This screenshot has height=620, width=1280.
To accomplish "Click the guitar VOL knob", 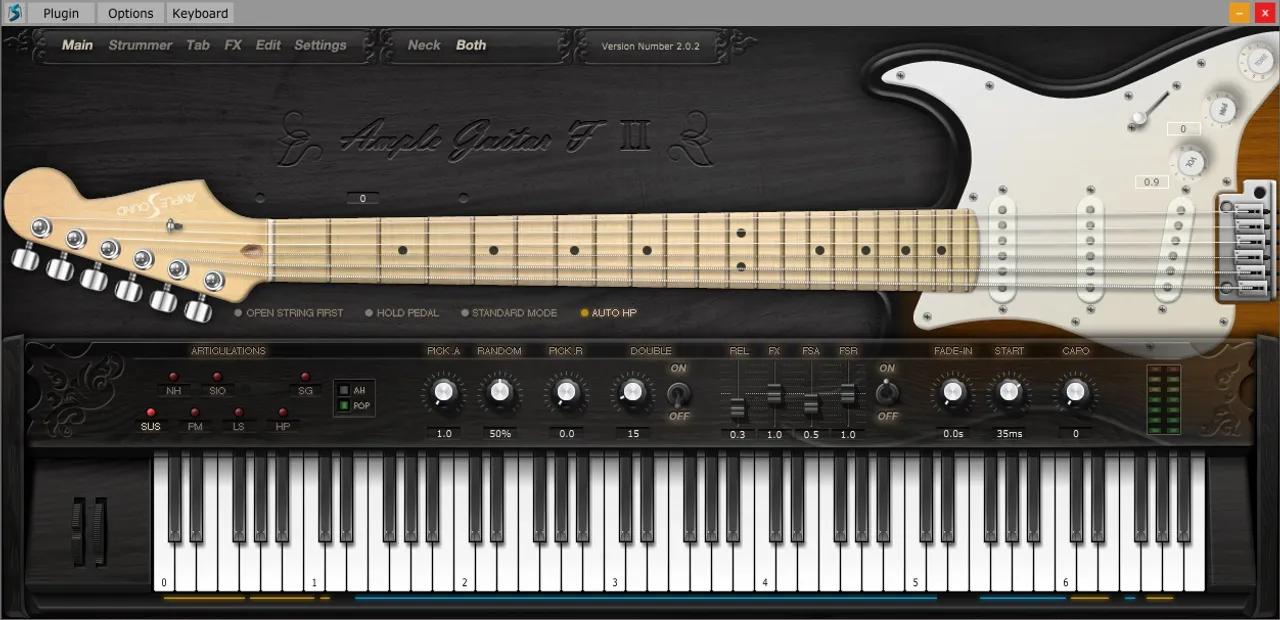I will [x=1190, y=161].
